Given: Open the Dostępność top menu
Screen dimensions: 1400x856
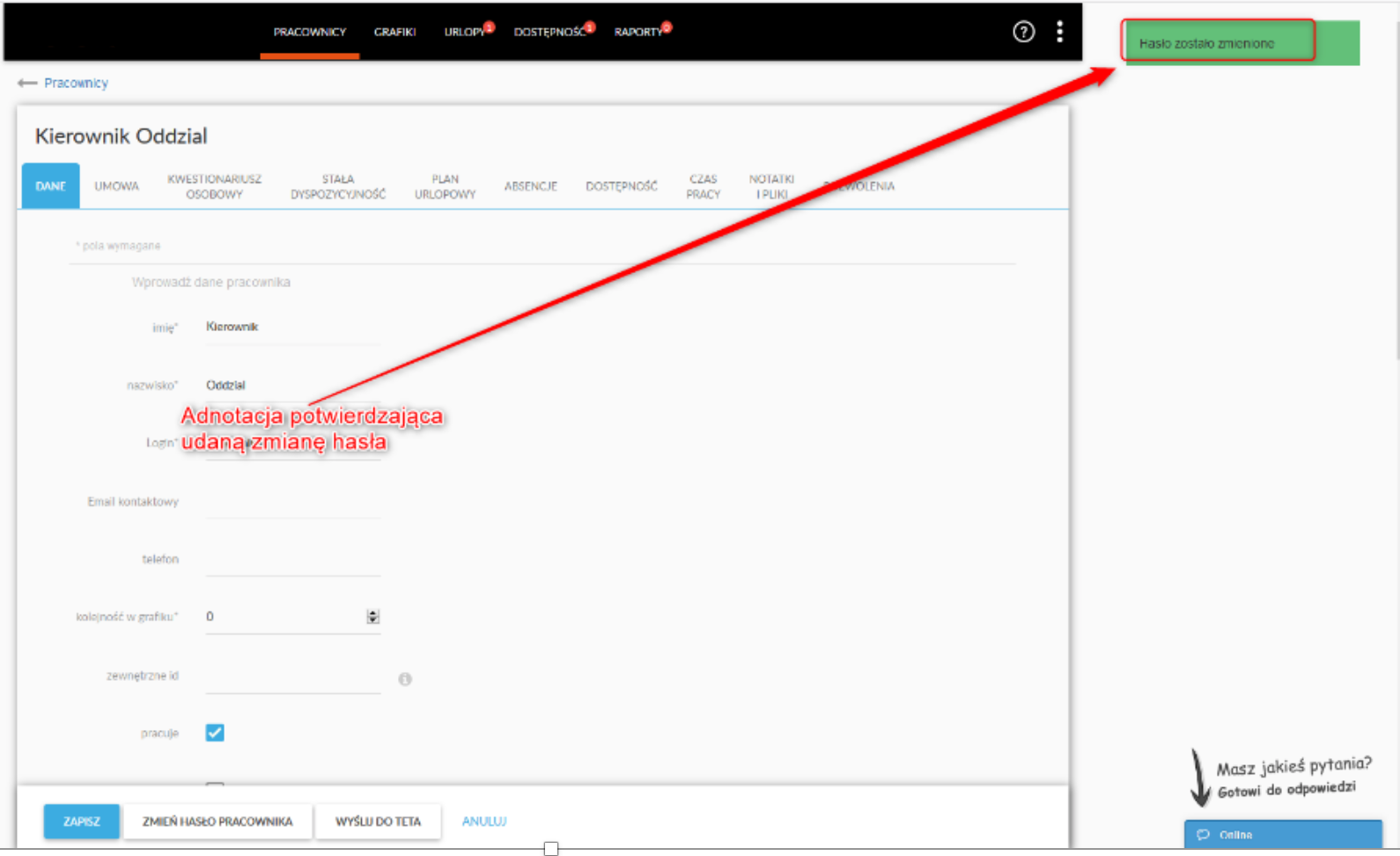Looking at the screenshot, I should pos(550,32).
